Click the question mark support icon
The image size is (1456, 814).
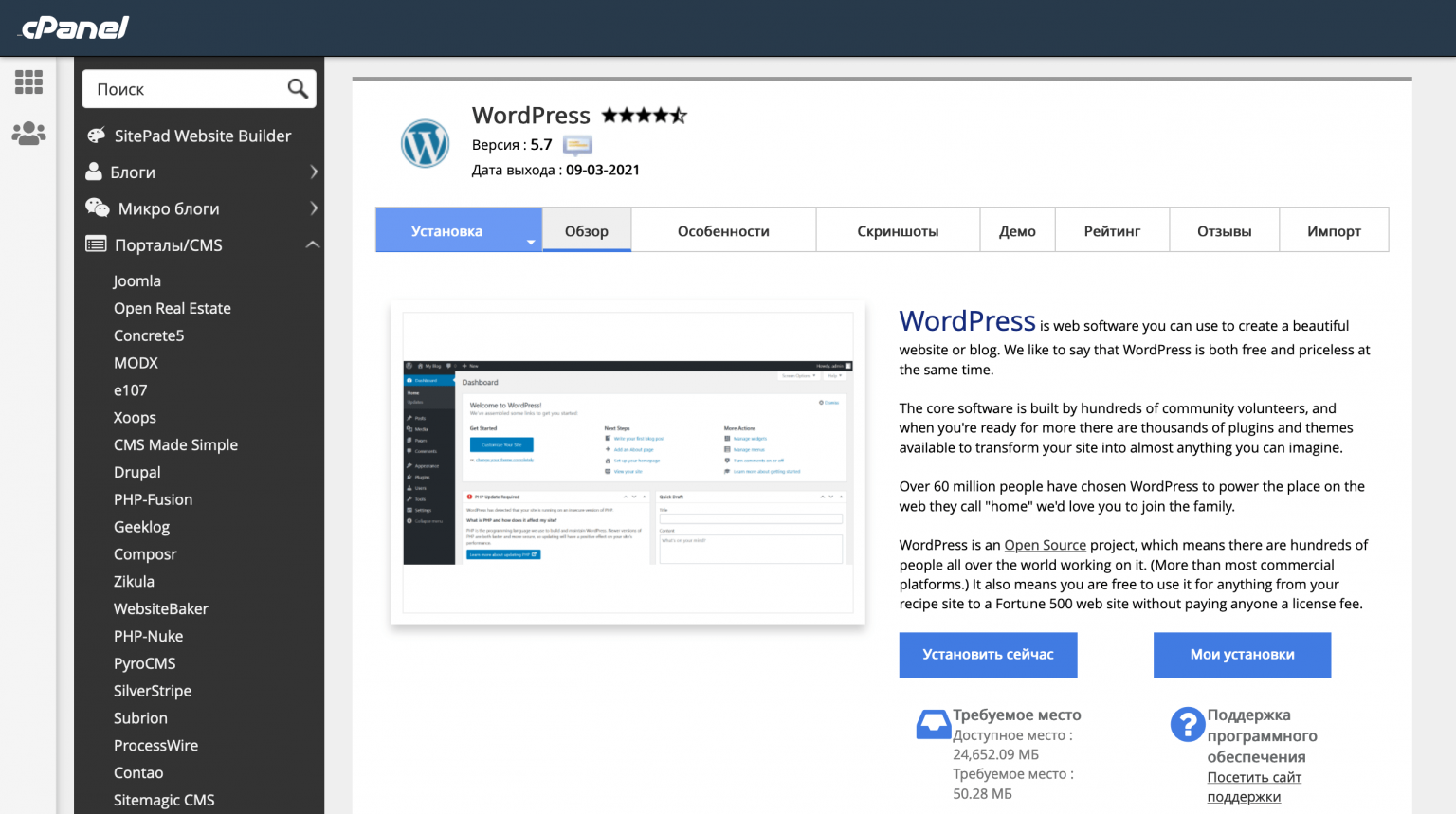pos(1188,724)
